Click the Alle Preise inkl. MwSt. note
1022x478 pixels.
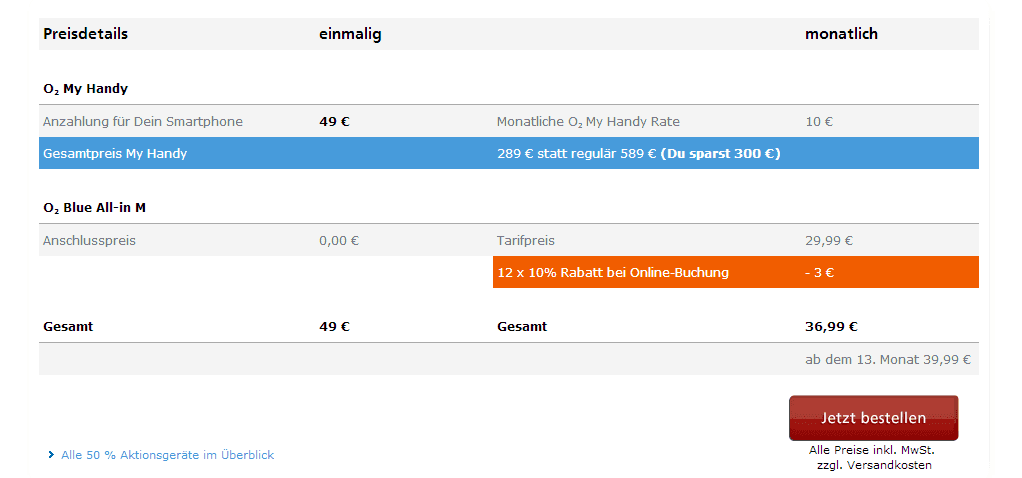(873, 450)
